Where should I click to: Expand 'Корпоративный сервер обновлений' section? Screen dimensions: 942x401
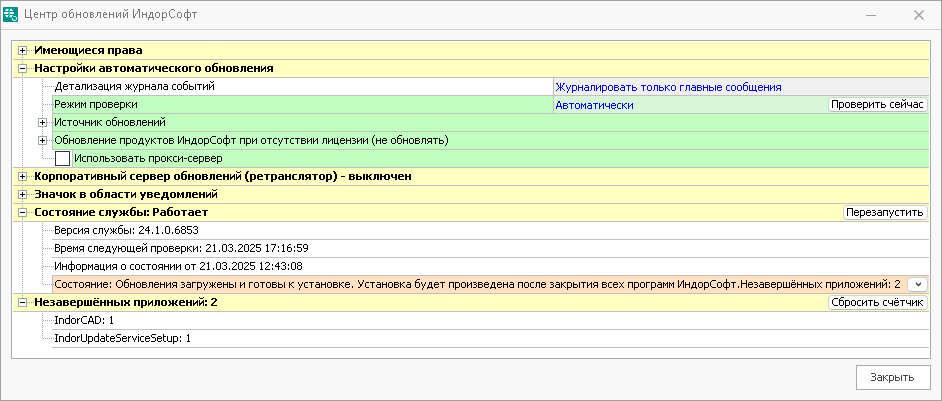click(23, 177)
